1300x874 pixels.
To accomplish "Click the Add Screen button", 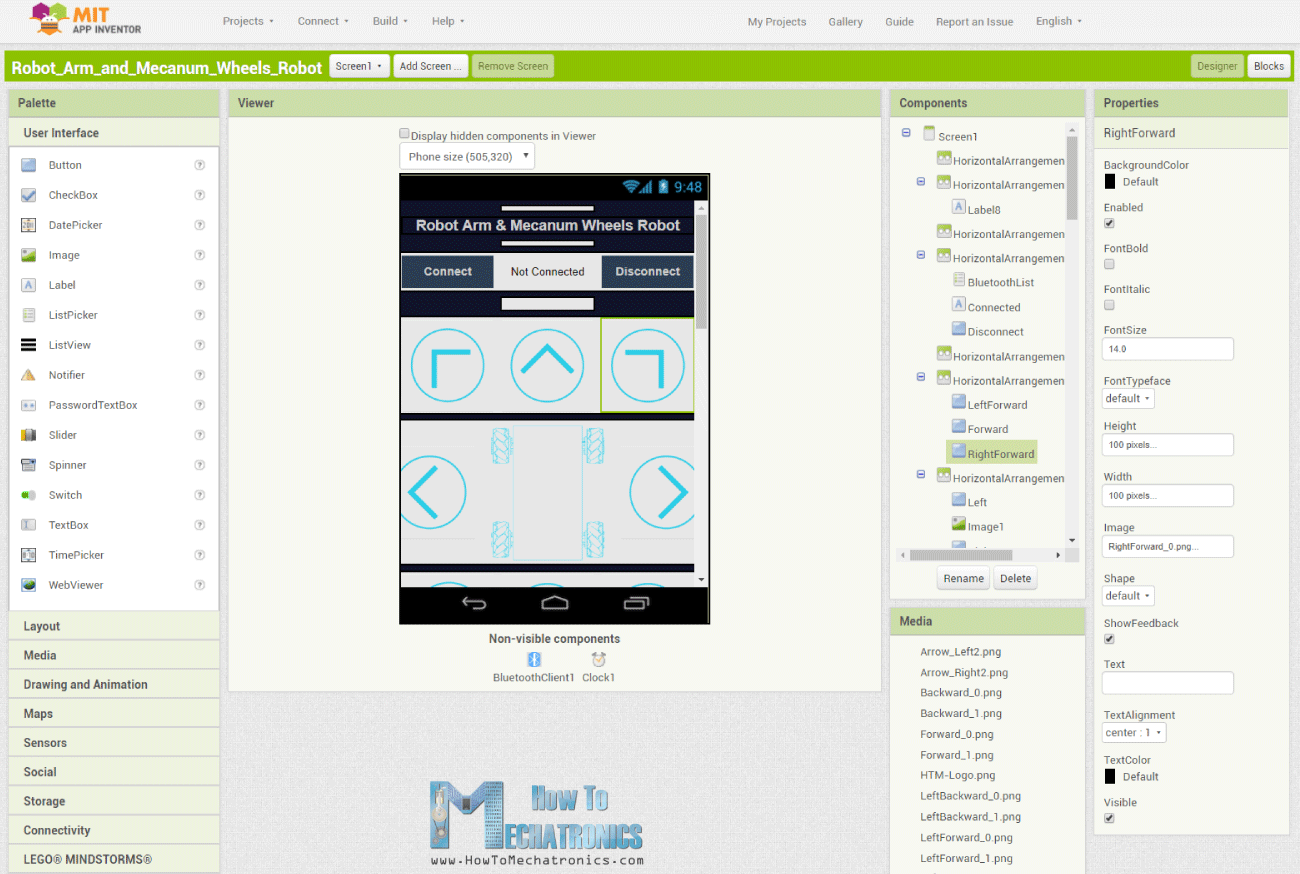I will [x=430, y=65].
